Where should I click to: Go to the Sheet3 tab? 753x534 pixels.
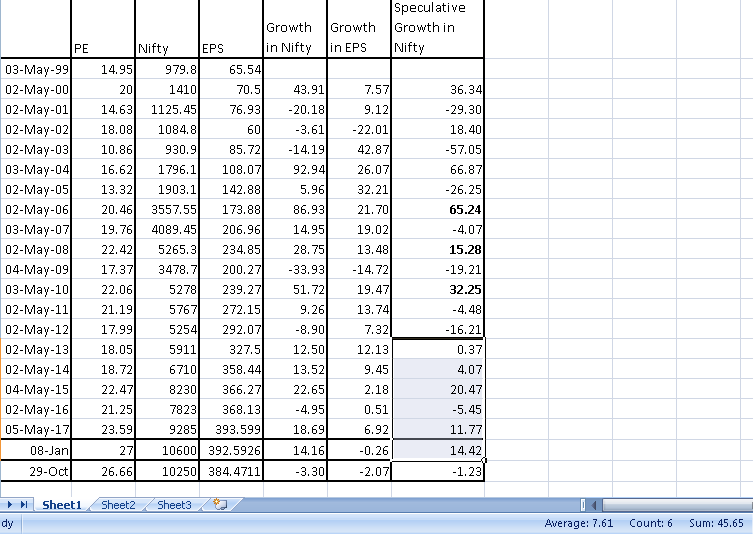point(174,505)
